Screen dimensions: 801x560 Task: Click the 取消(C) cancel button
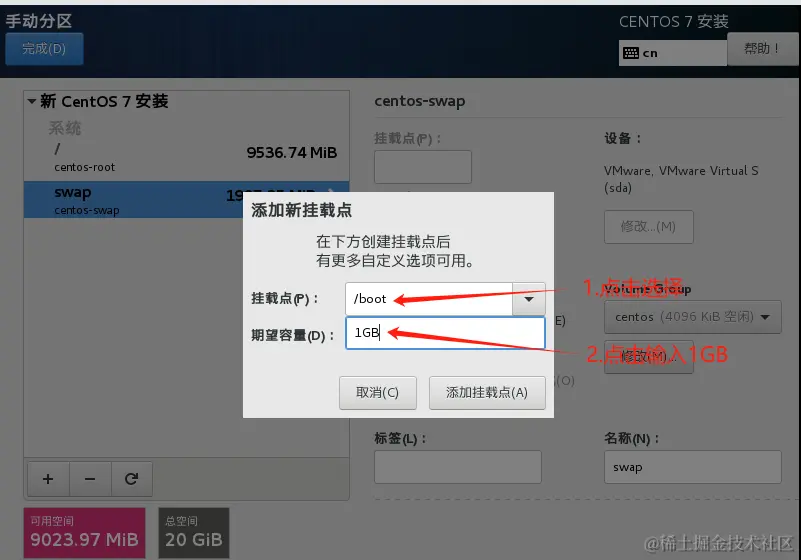pyautogui.click(x=378, y=392)
